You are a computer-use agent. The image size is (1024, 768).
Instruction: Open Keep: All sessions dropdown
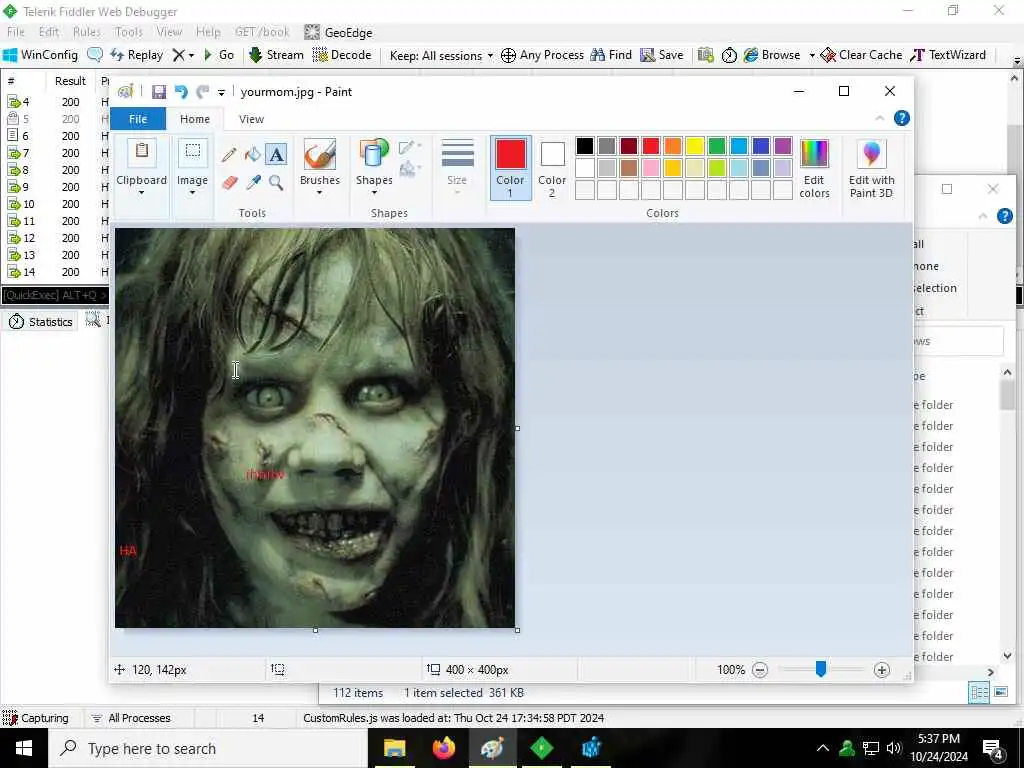(x=441, y=56)
